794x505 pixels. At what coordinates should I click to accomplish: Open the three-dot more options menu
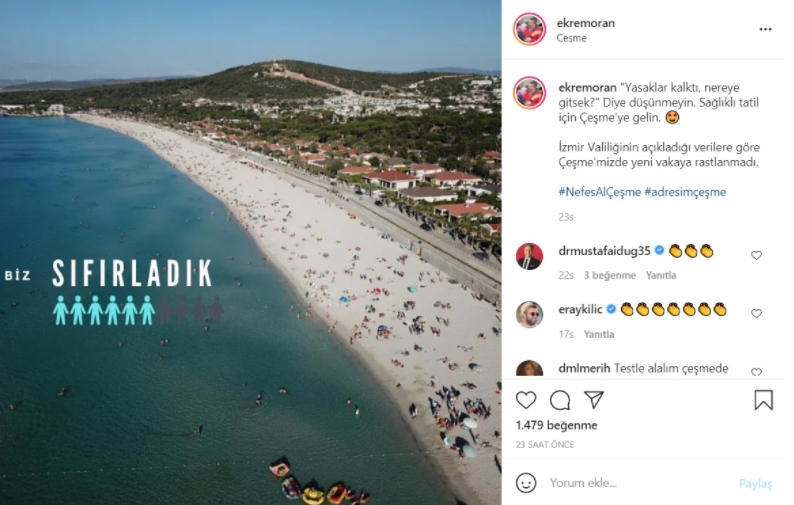coord(765,29)
